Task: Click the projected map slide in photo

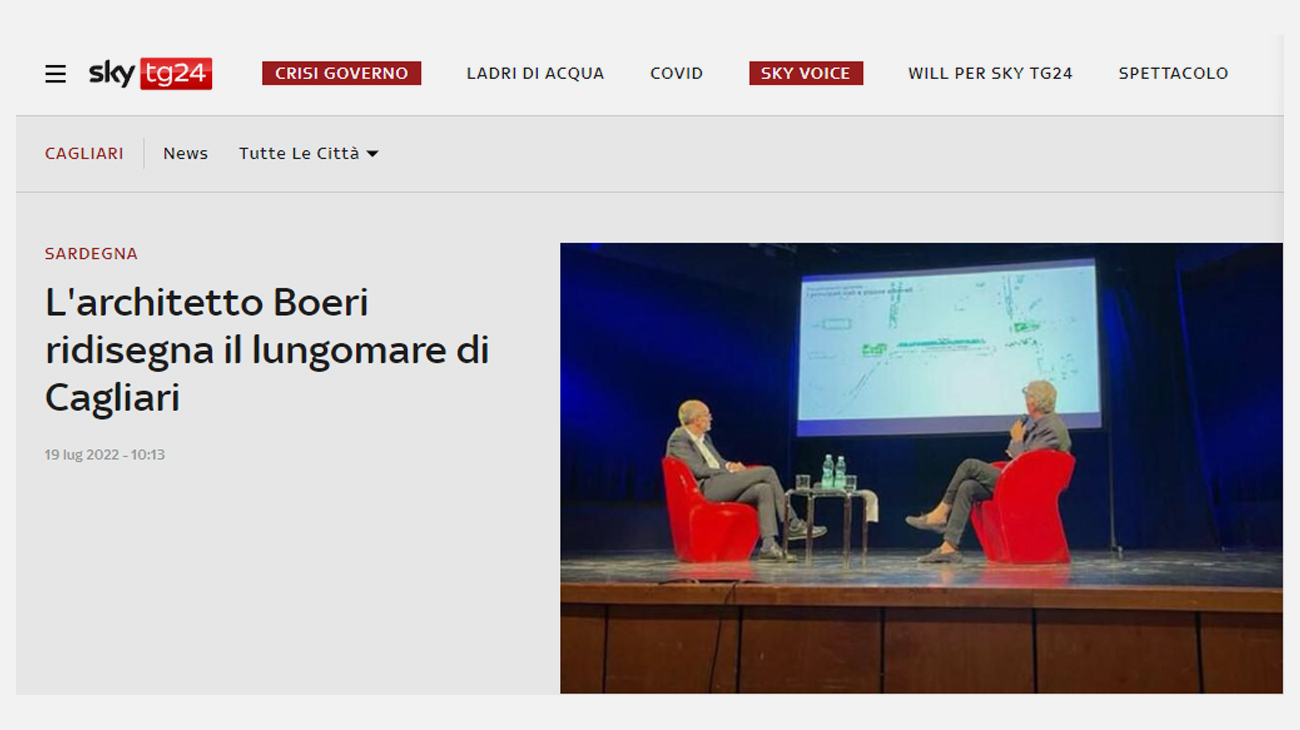Action: [x=947, y=345]
